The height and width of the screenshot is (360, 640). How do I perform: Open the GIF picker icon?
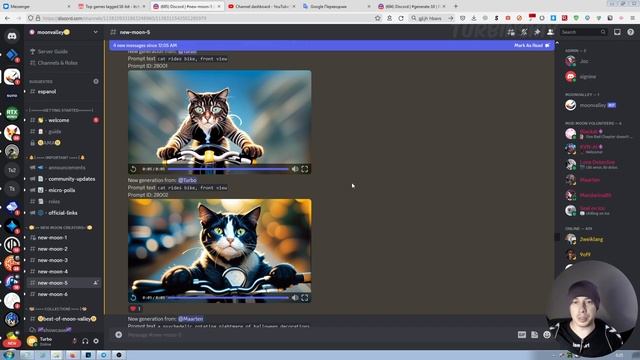click(x=522, y=335)
